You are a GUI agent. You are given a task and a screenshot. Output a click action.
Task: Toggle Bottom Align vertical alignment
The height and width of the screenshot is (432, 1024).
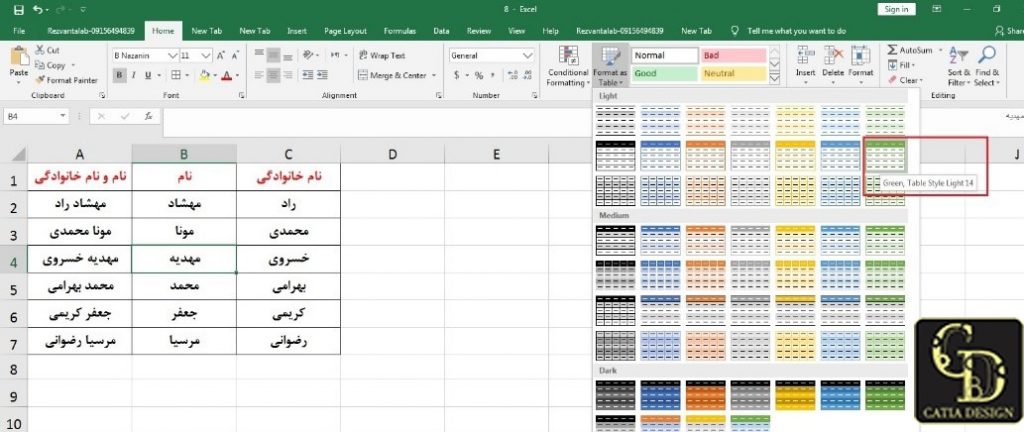coord(288,55)
